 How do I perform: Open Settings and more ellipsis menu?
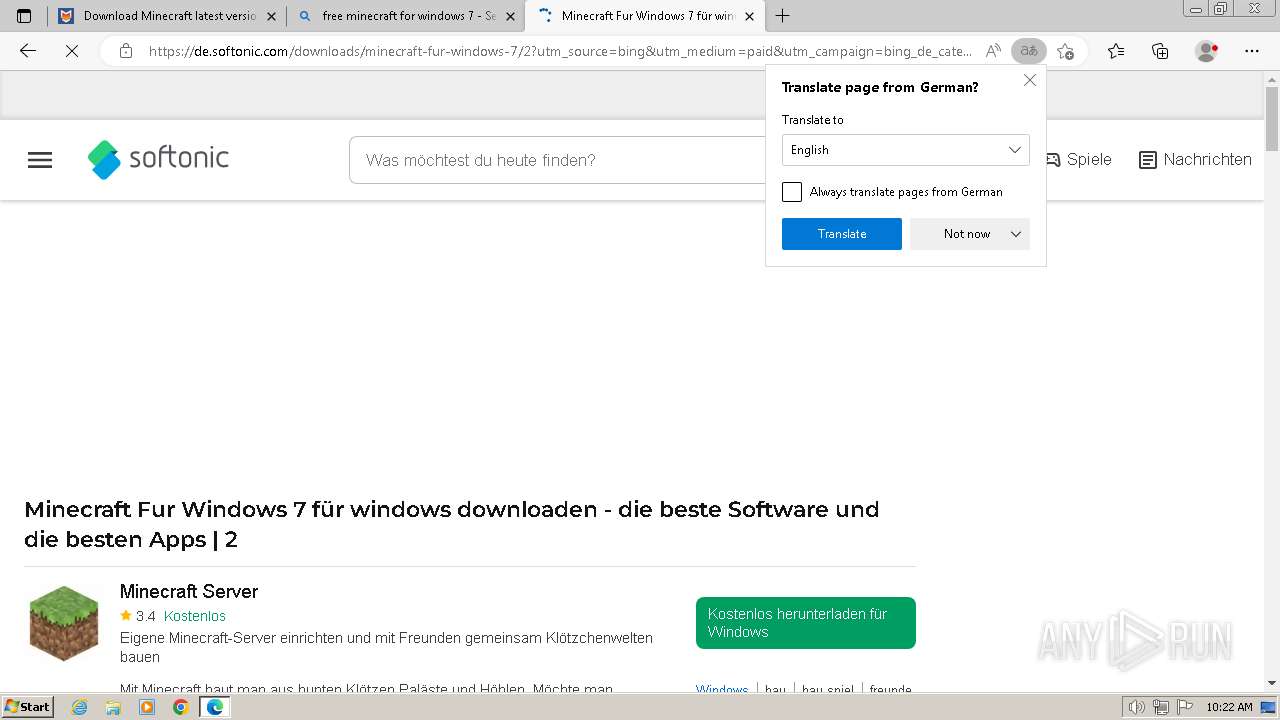pyautogui.click(x=1252, y=51)
